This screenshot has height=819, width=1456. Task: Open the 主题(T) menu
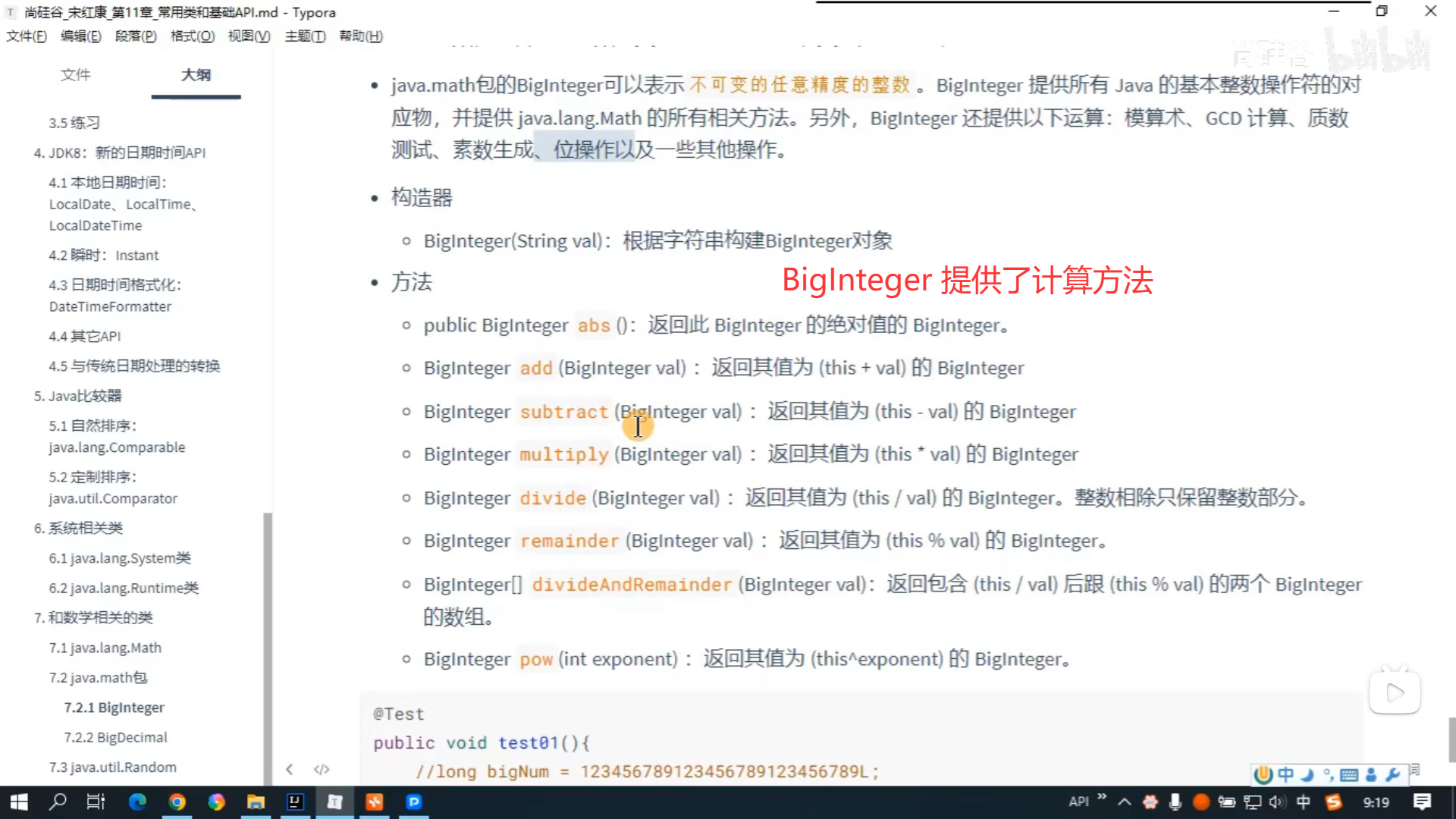click(305, 36)
